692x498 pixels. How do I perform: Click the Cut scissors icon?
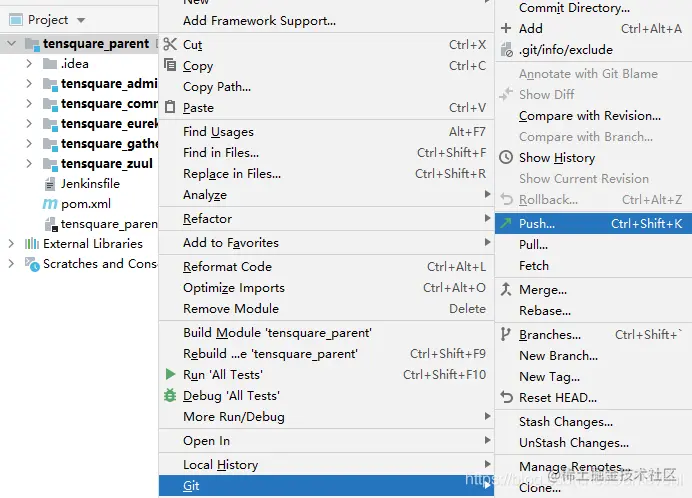coord(170,44)
